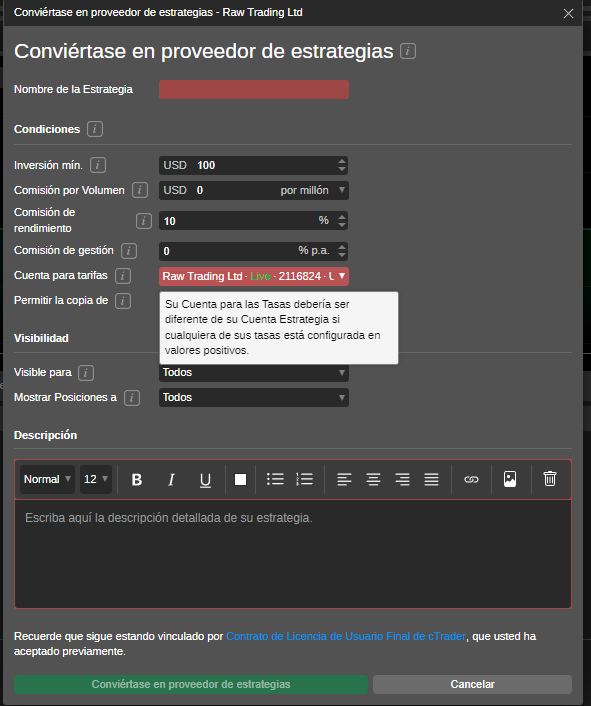Clear description with the trash icon
Screen dimensions: 591x706
[x=550, y=479]
